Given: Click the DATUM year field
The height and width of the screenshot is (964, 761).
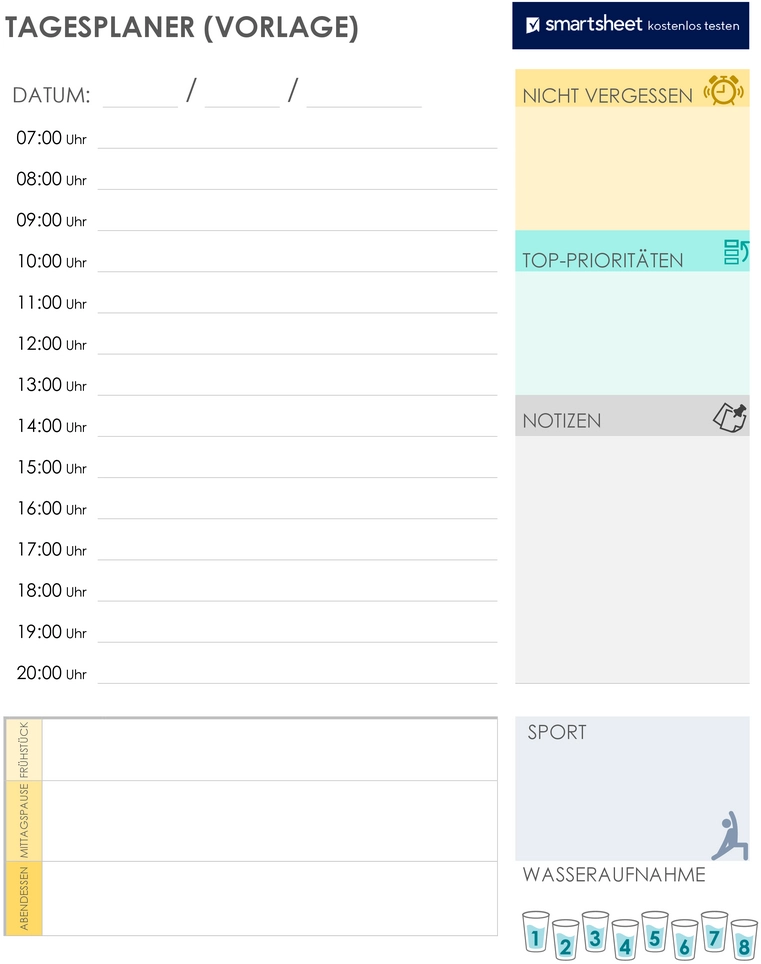Looking at the screenshot, I should pyautogui.click(x=364, y=94).
